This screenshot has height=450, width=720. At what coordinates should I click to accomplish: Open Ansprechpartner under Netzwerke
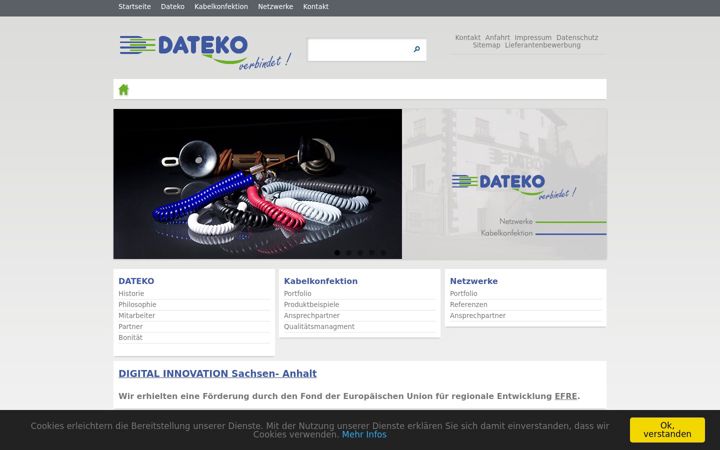(478, 315)
